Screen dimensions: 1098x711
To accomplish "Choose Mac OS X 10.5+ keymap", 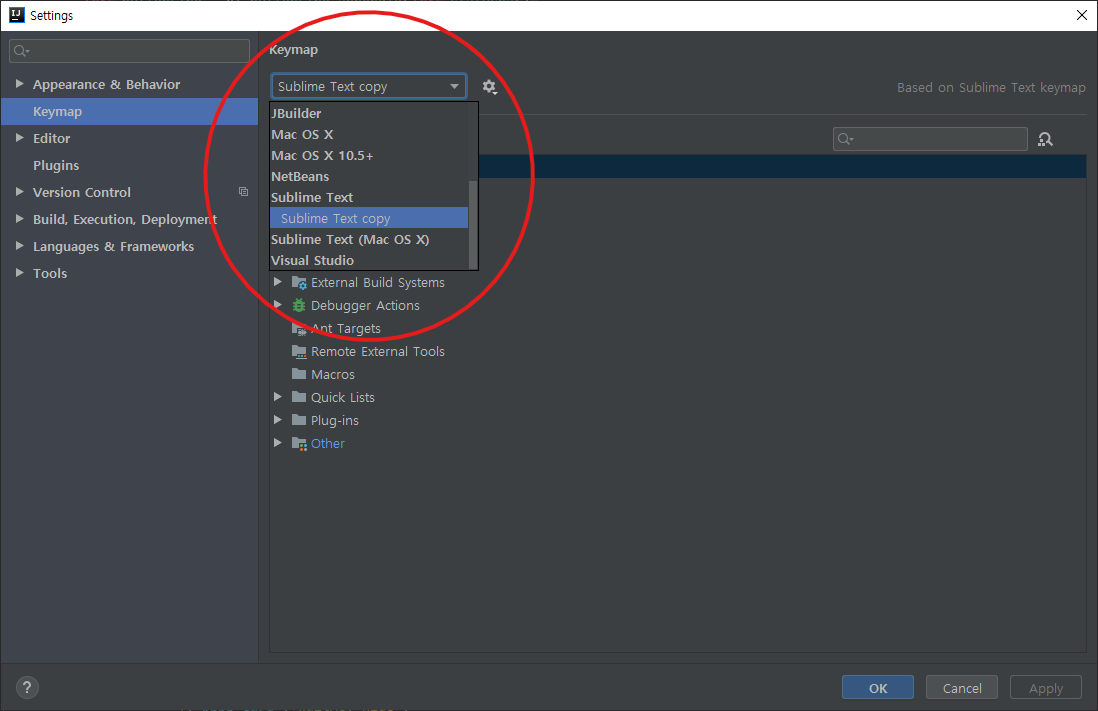I will coord(369,156).
